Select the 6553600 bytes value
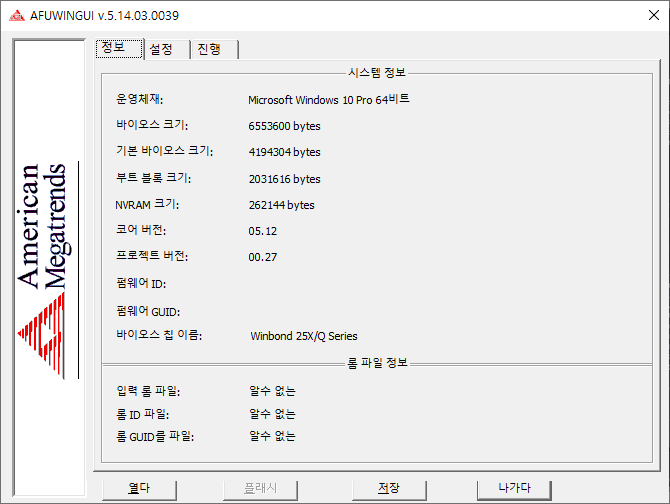The width and height of the screenshot is (670, 504). [x=284, y=126]
